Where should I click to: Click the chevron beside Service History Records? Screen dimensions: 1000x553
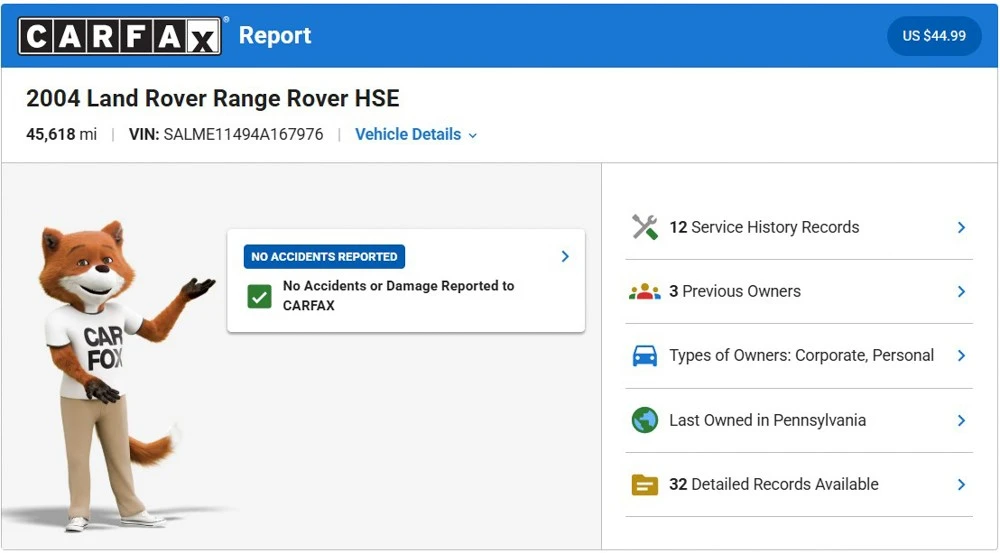tap(961, 228)
